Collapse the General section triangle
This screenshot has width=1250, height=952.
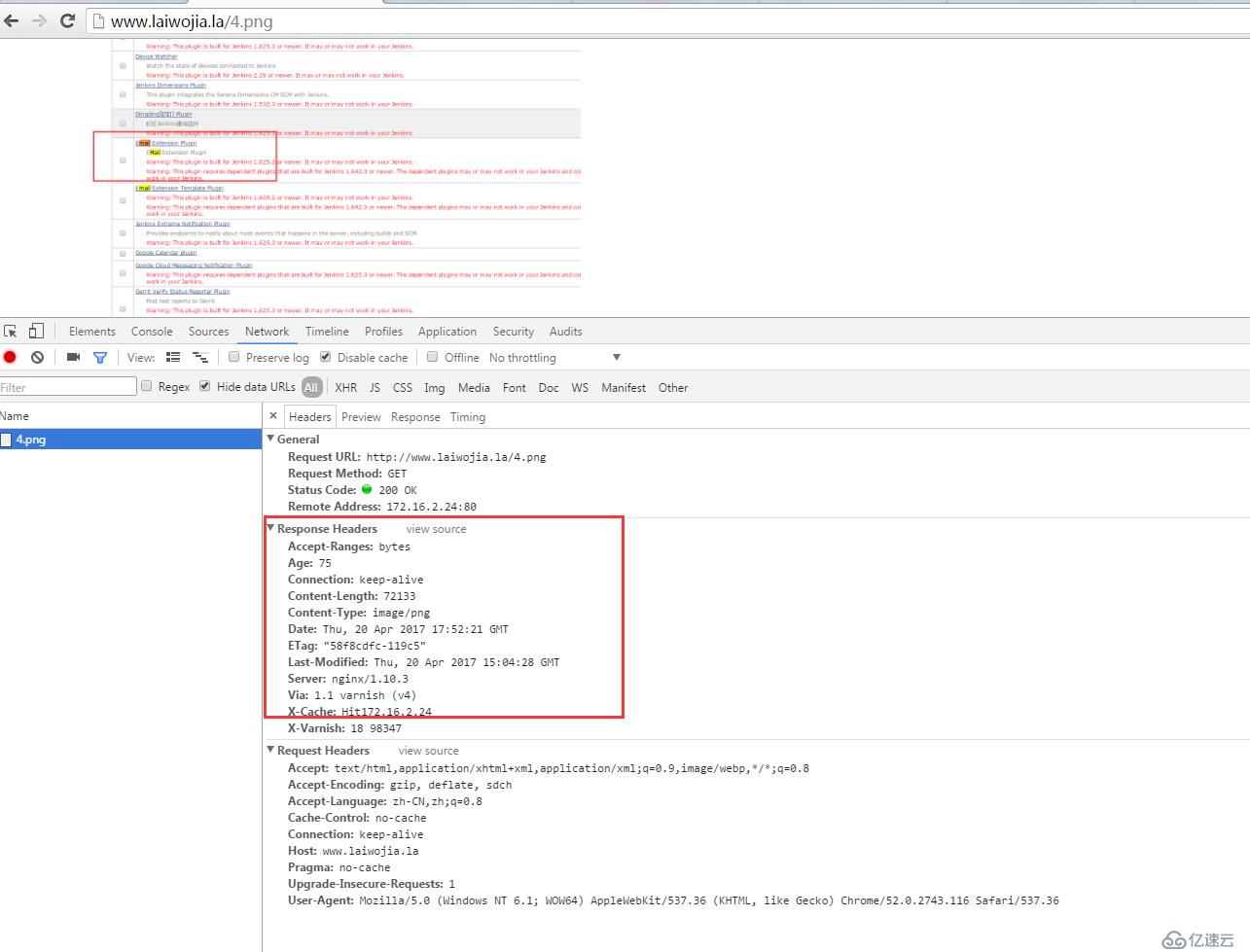(270, 439)
